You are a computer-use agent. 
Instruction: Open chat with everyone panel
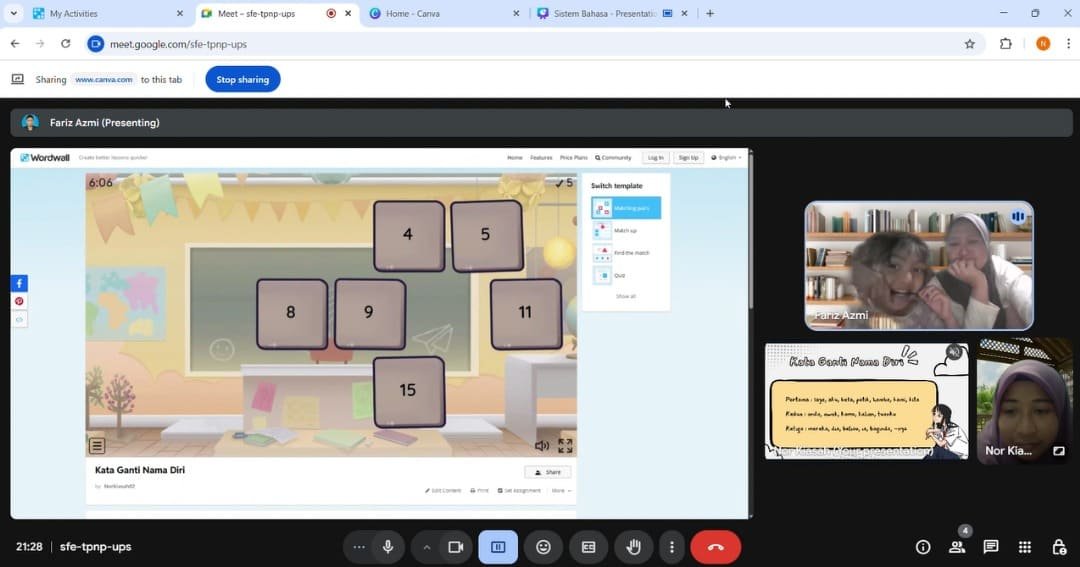pyautogui.click(x=991, y=547)
